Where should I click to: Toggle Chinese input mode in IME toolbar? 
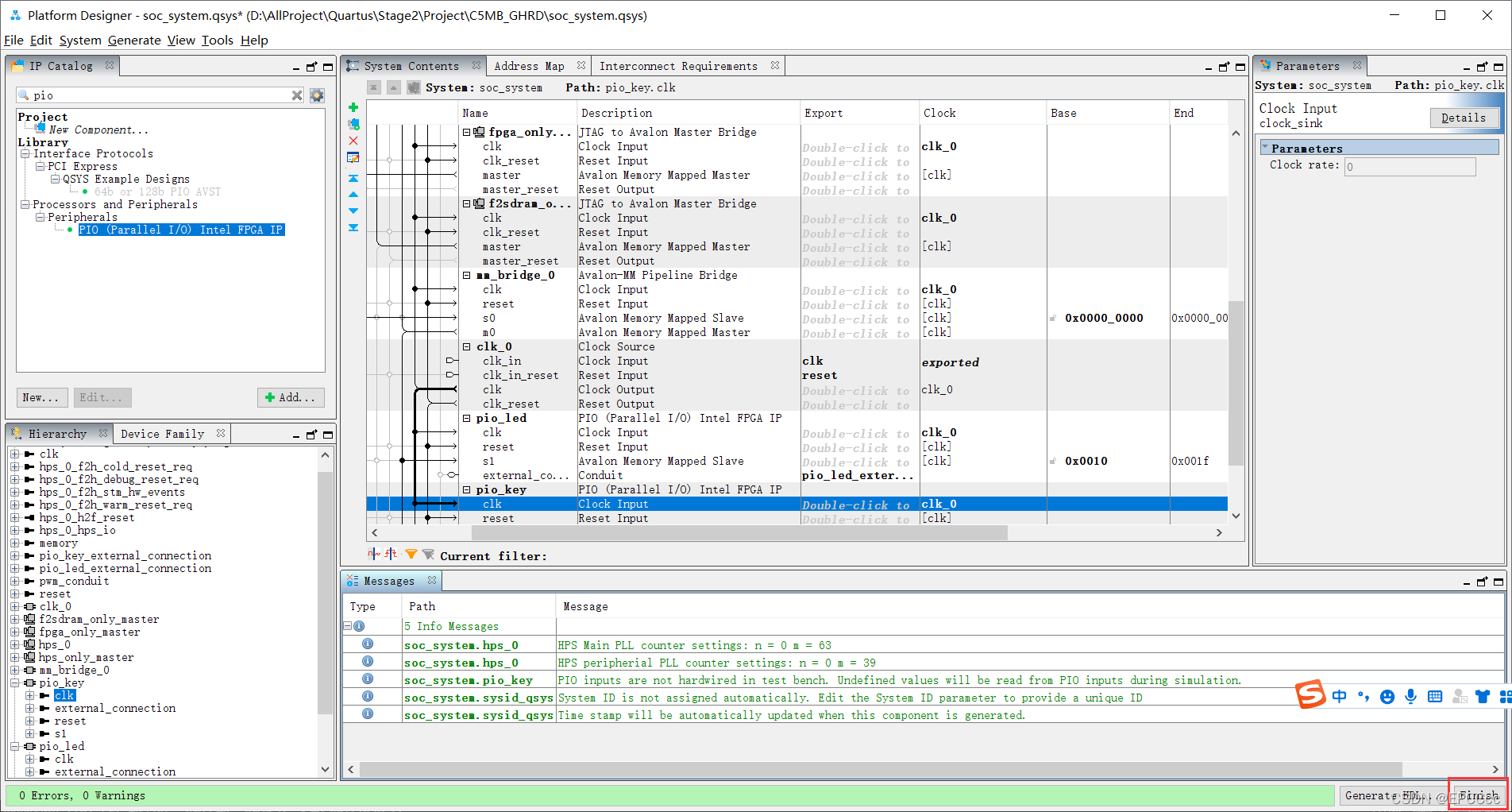point(1340,697)
